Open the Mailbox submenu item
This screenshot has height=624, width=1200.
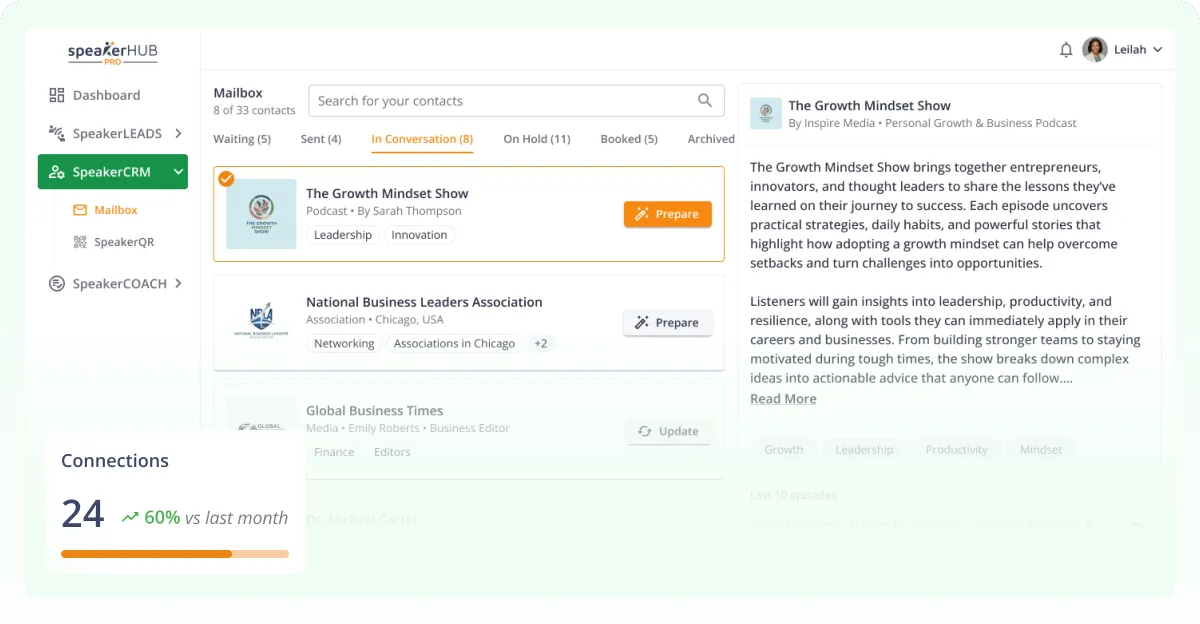pyautogui.click(x=116, y=210)
